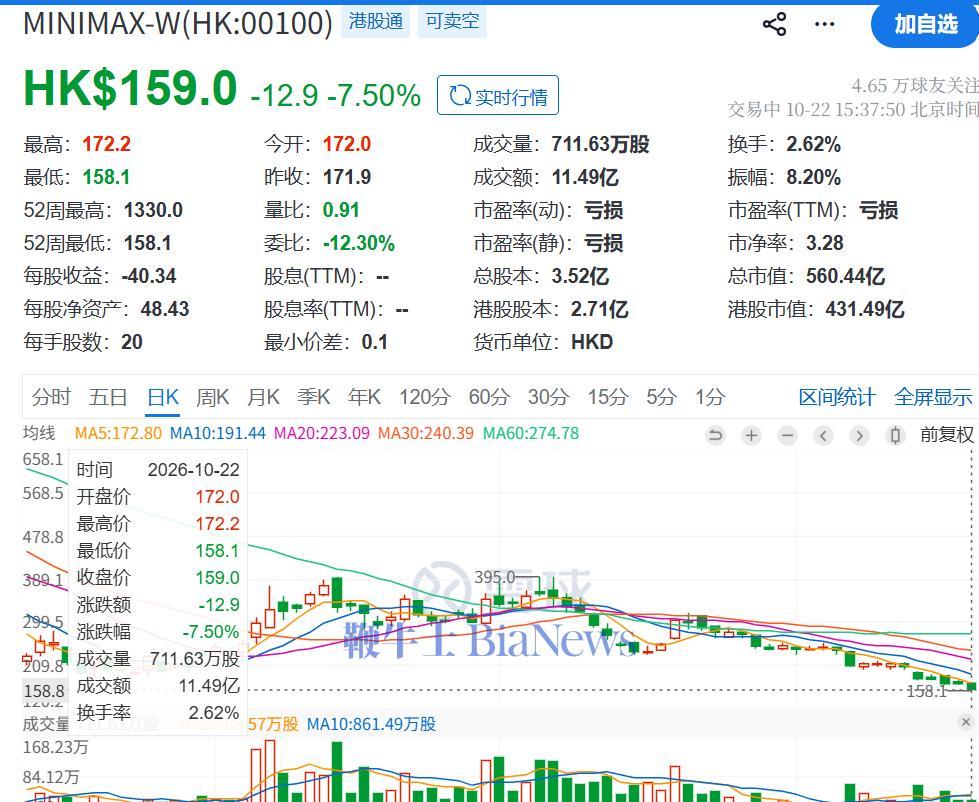Switch to 1分 chart tab

[710, 397]
